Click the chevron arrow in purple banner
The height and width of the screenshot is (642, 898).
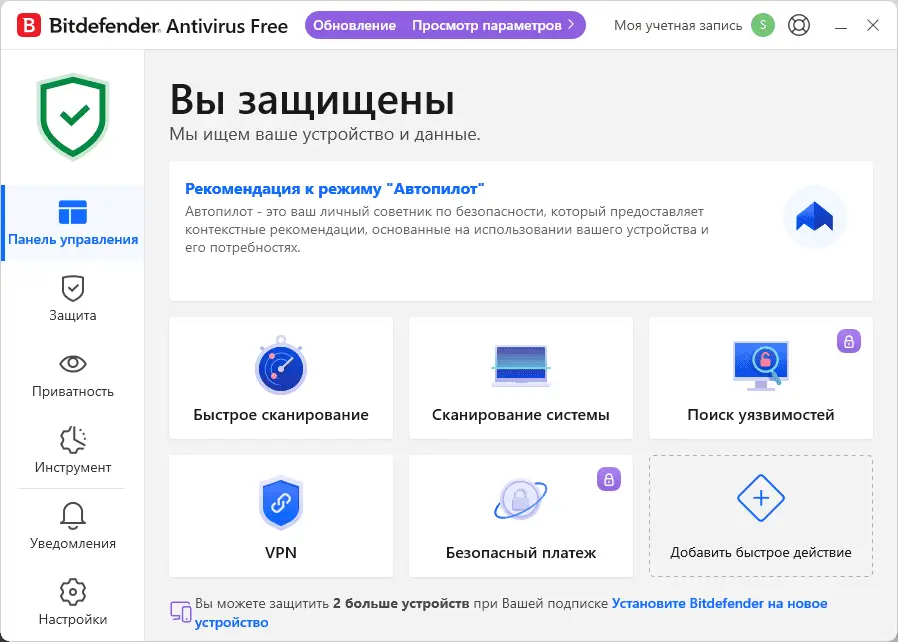point(571,25)
